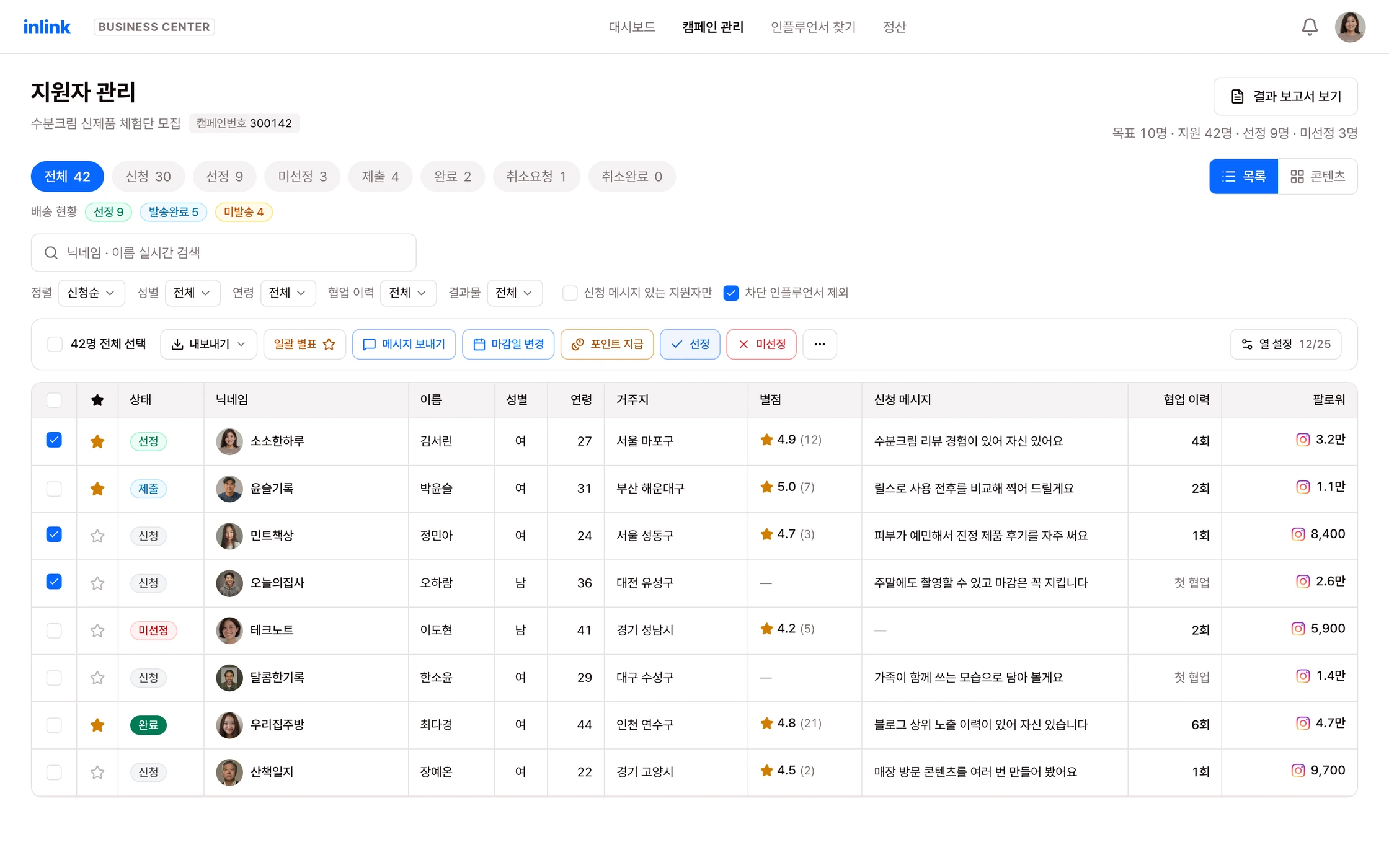
Task: Click 메시지 보내기 button
Action: click(404, 344)
